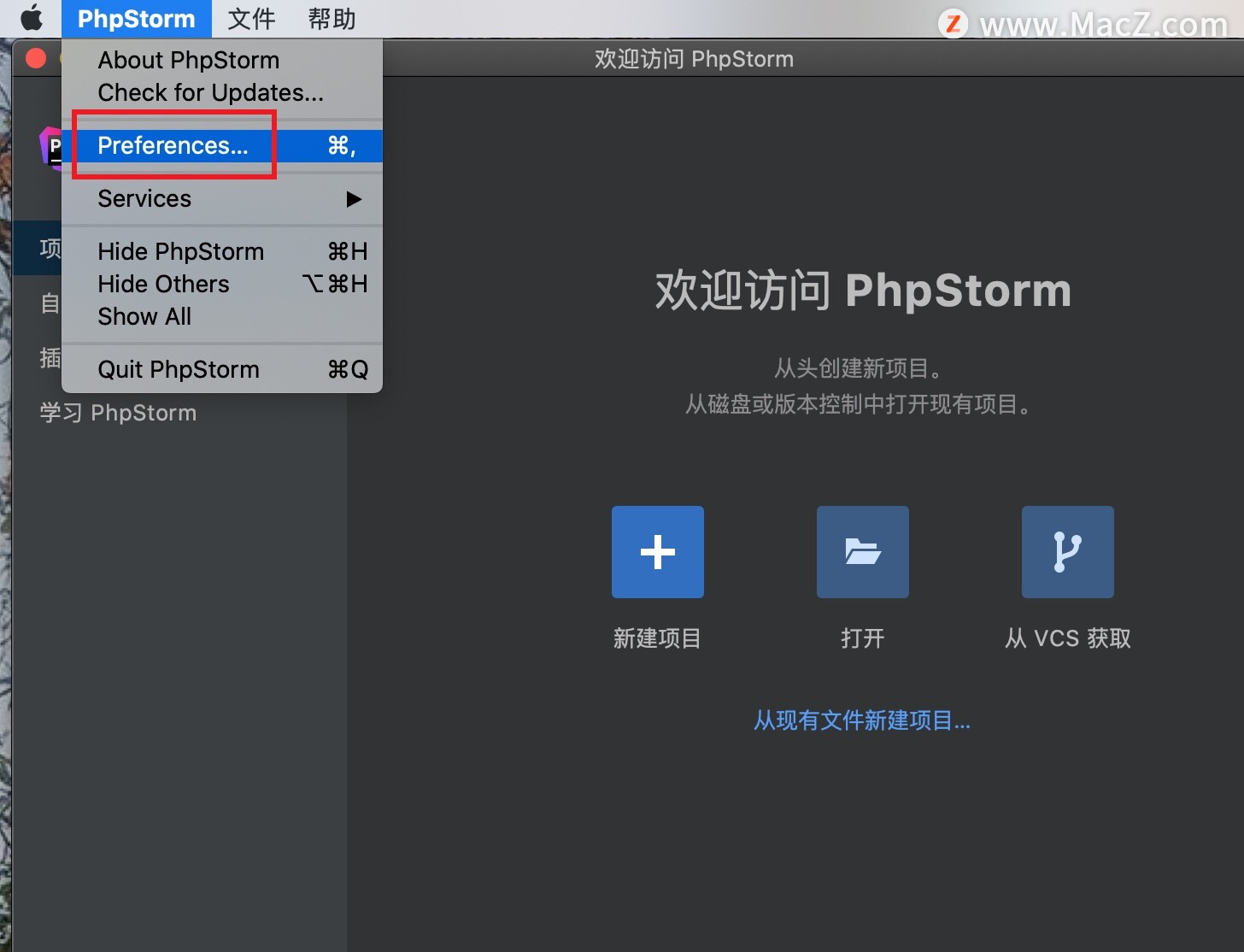Open the 帮助 menu
This screenshot has height=952, width=1244.
pos(332,19)
